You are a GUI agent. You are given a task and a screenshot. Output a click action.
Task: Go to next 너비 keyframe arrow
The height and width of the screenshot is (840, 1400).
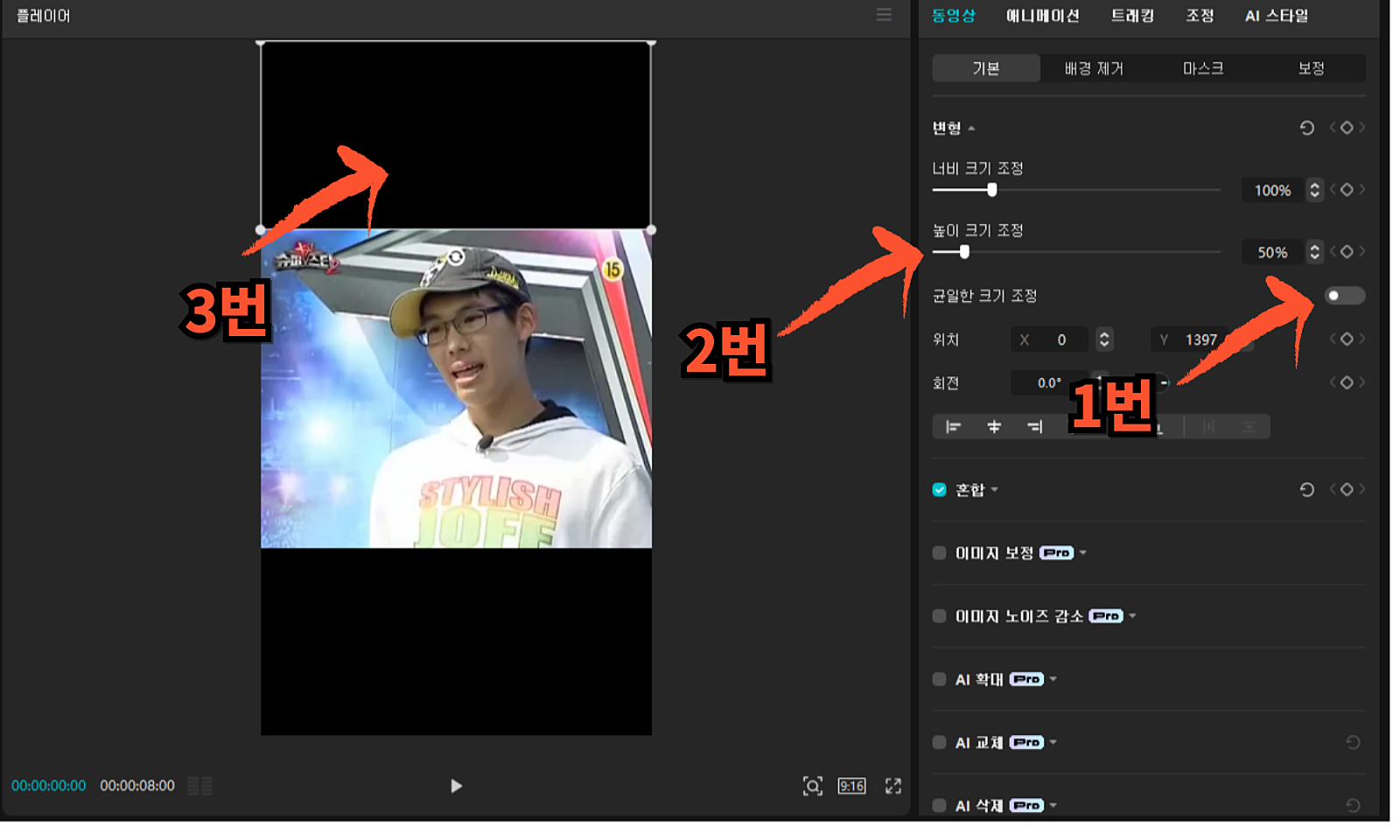click(1361, 190)
